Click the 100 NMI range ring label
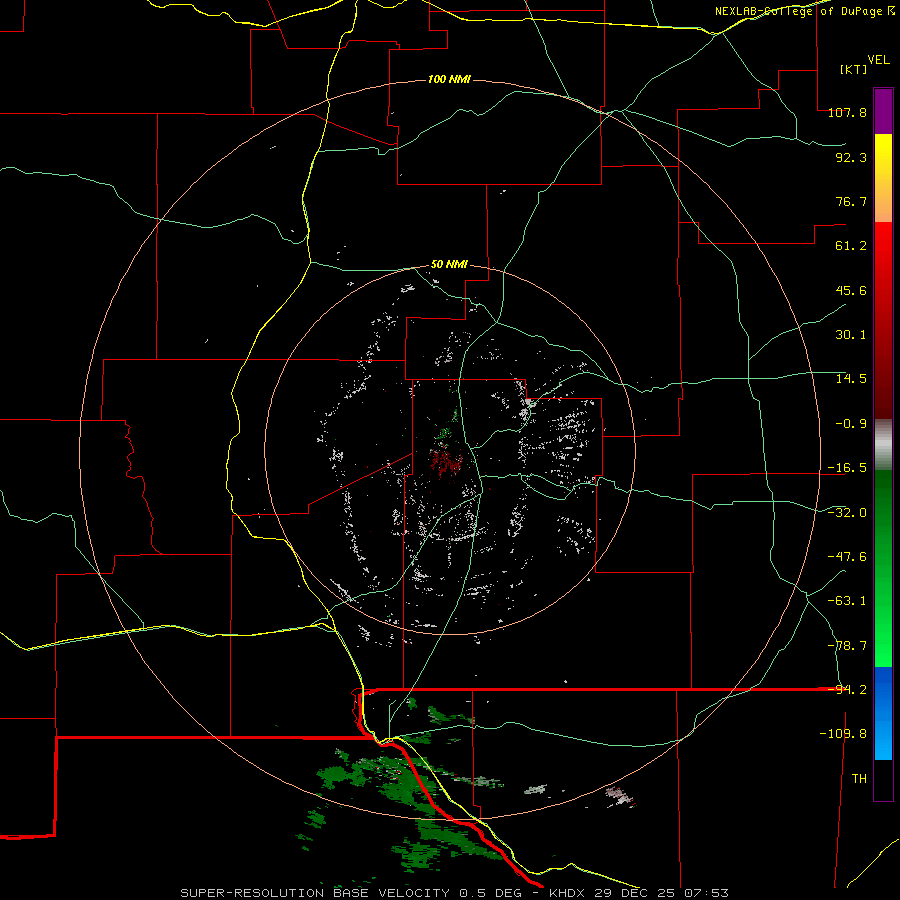This screenshot has height=900, width=900. tap(449, 79)
